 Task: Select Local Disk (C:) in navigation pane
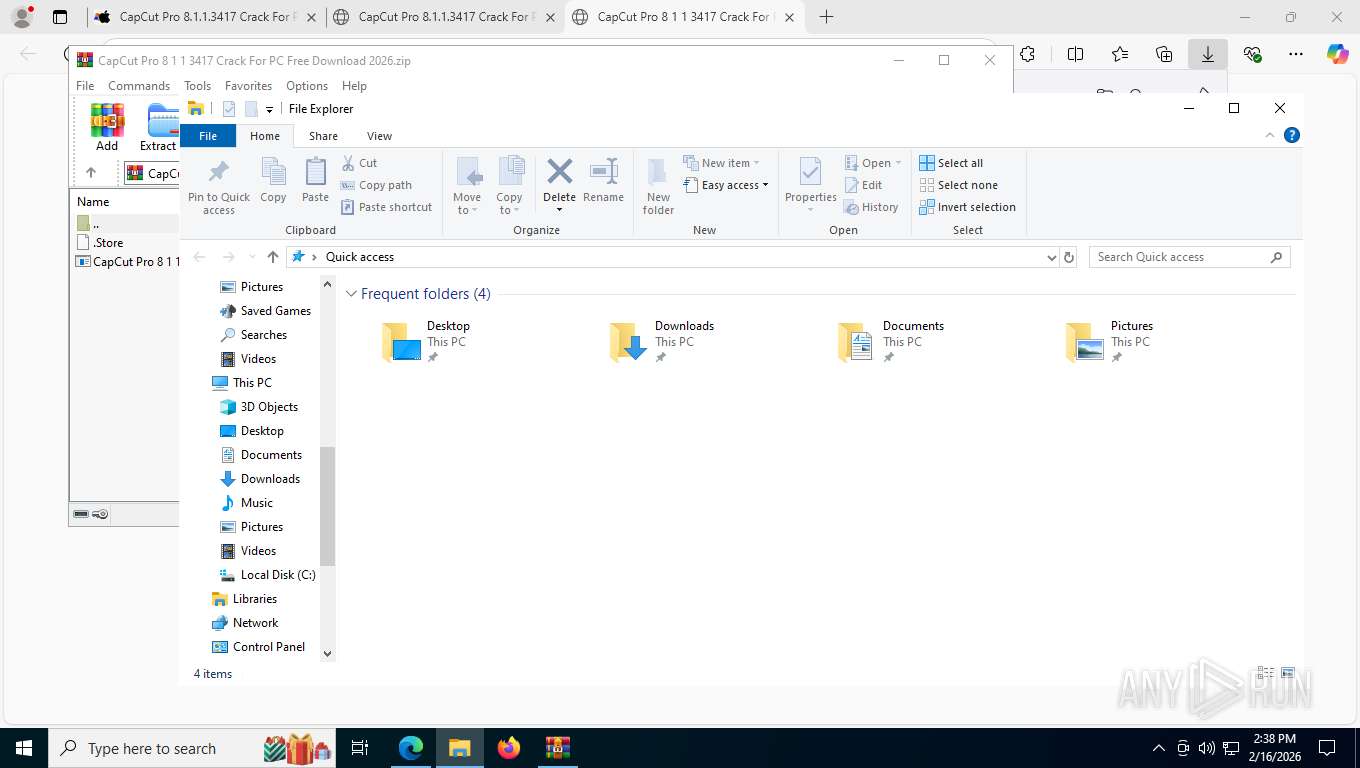277,575
